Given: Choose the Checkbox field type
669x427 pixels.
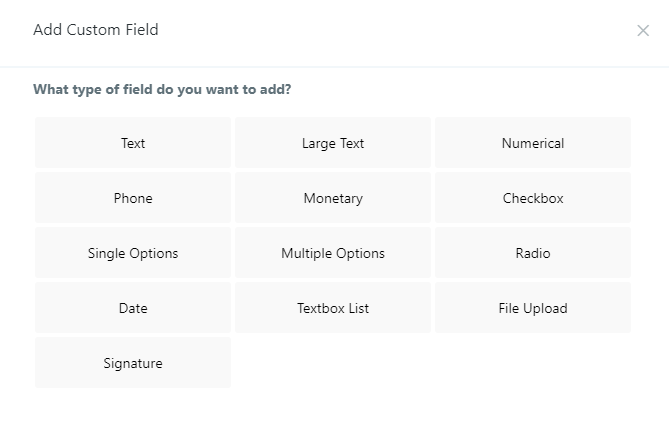Looking at the screenshot, I should tap(533, 198).
